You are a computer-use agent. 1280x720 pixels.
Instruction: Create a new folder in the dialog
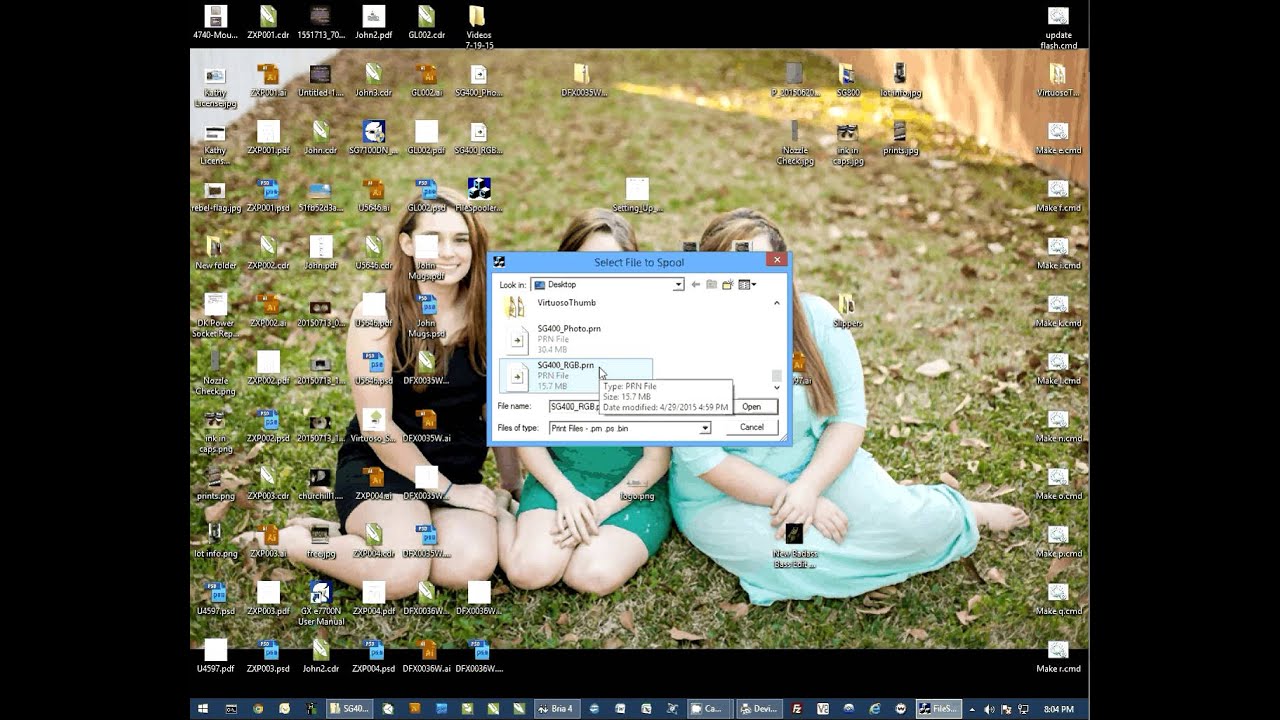(x=727, y=285)
